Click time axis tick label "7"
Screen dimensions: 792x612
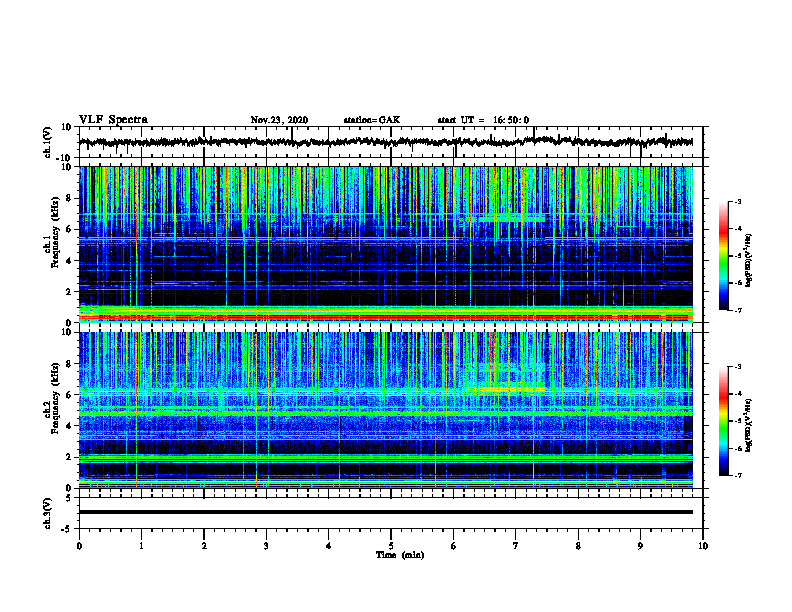click(516, 546)
